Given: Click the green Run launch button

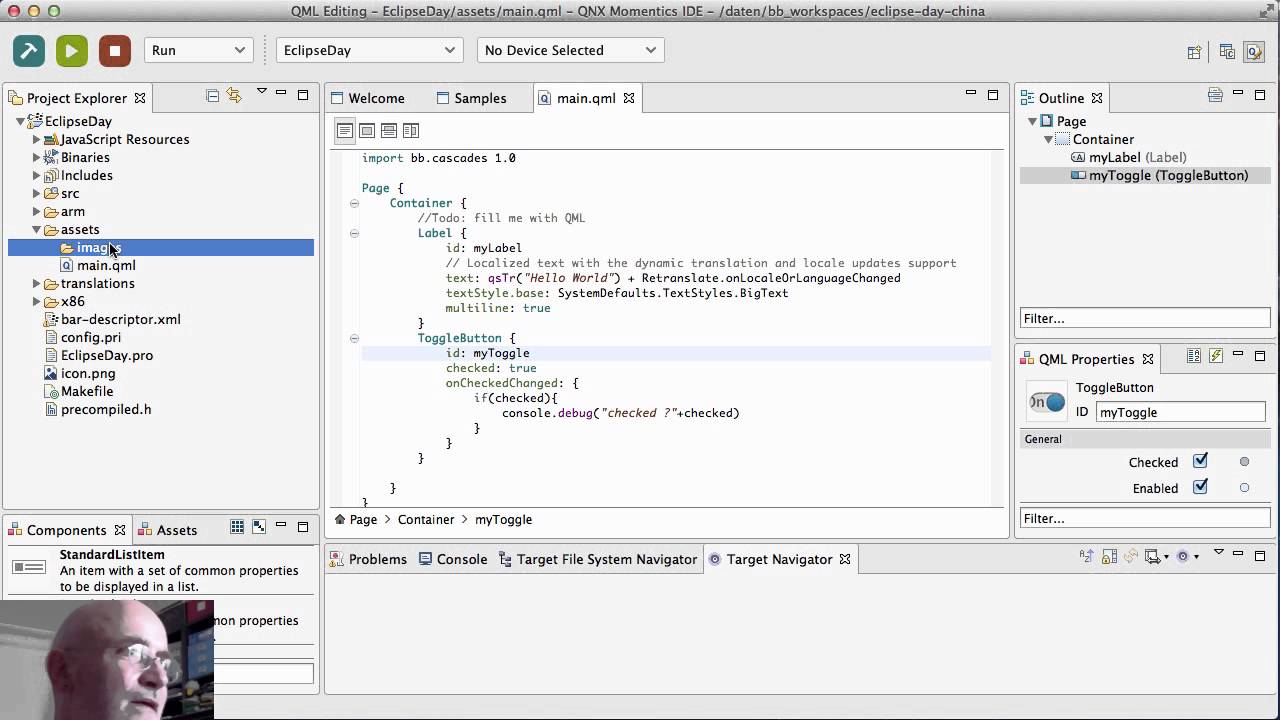Looking at the screenshot, I should pyautogui.click(x=72, y=50).
